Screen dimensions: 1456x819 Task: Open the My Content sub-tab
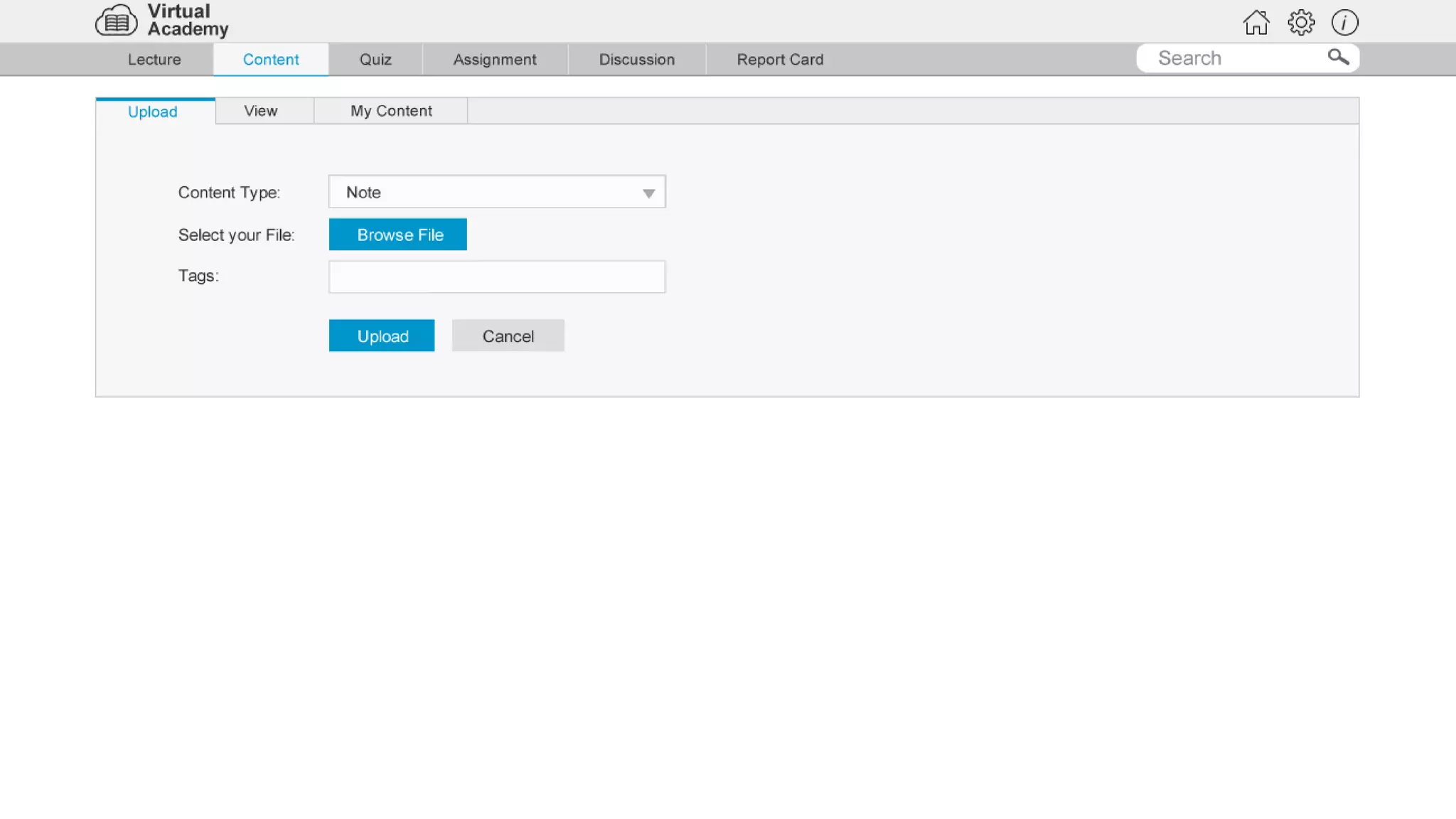tap(391, 111)
